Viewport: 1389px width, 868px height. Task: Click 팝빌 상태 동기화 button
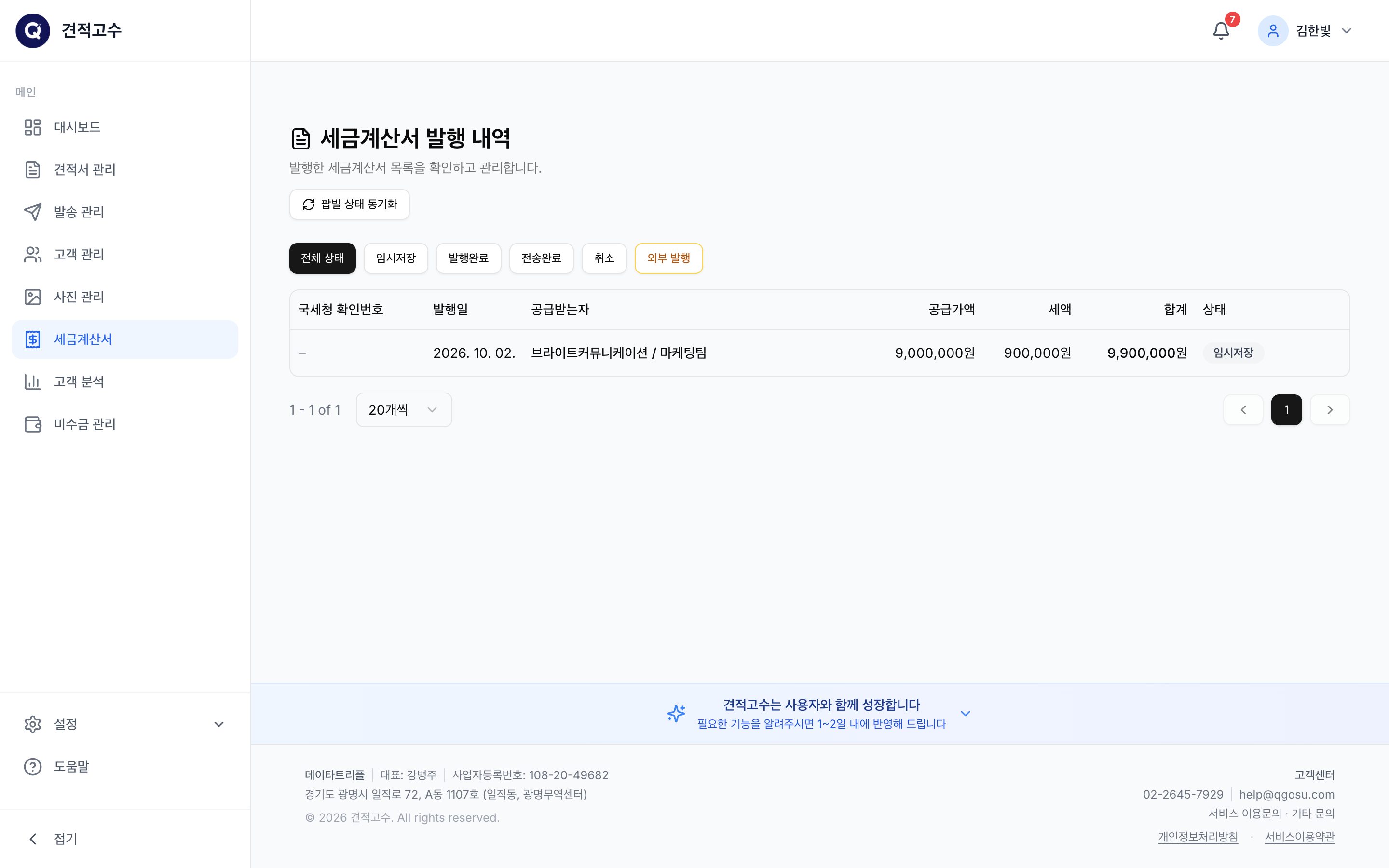point(350,204)
